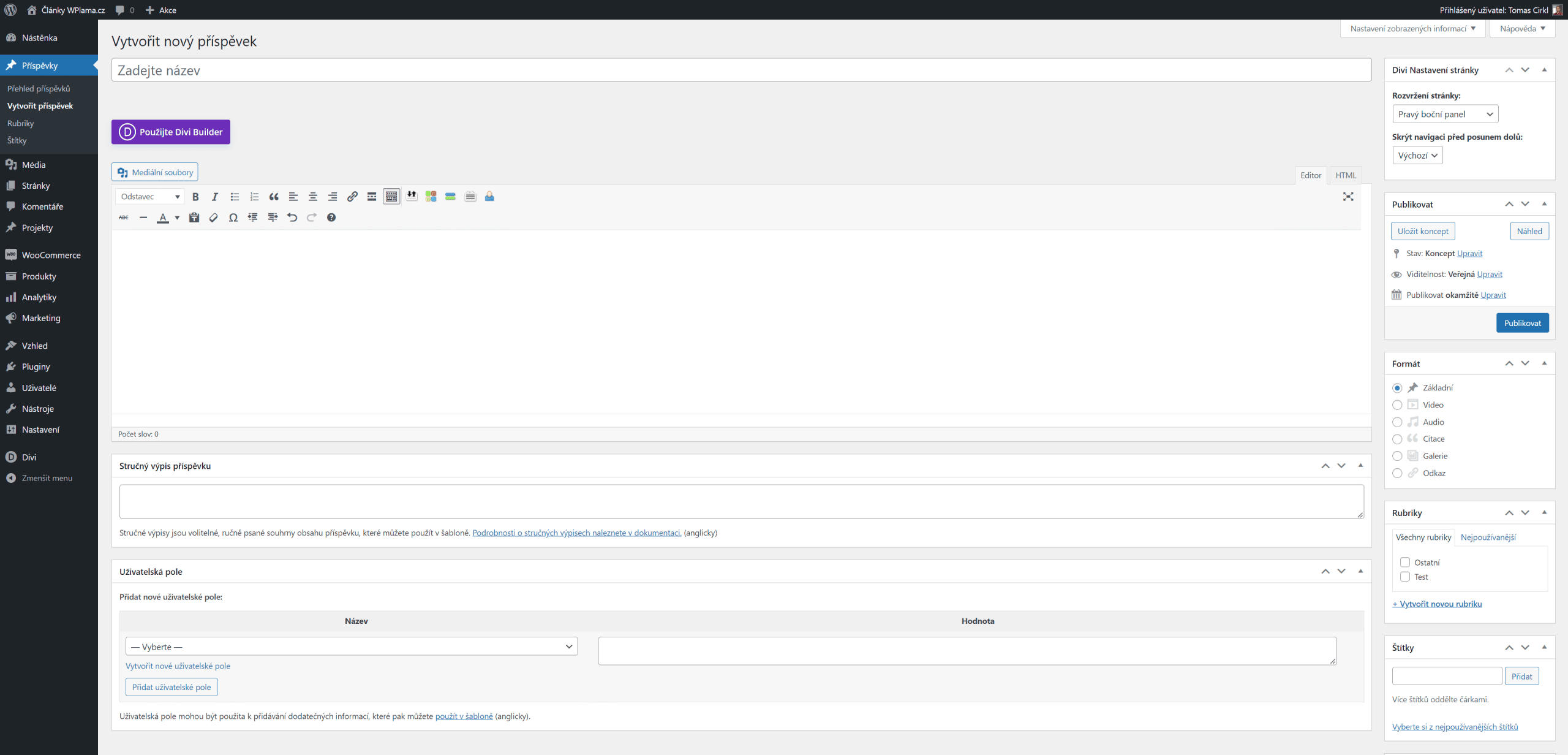Open the Divi admin menu
Screen dimensions: 1568x755
click(x=49, y=457)
